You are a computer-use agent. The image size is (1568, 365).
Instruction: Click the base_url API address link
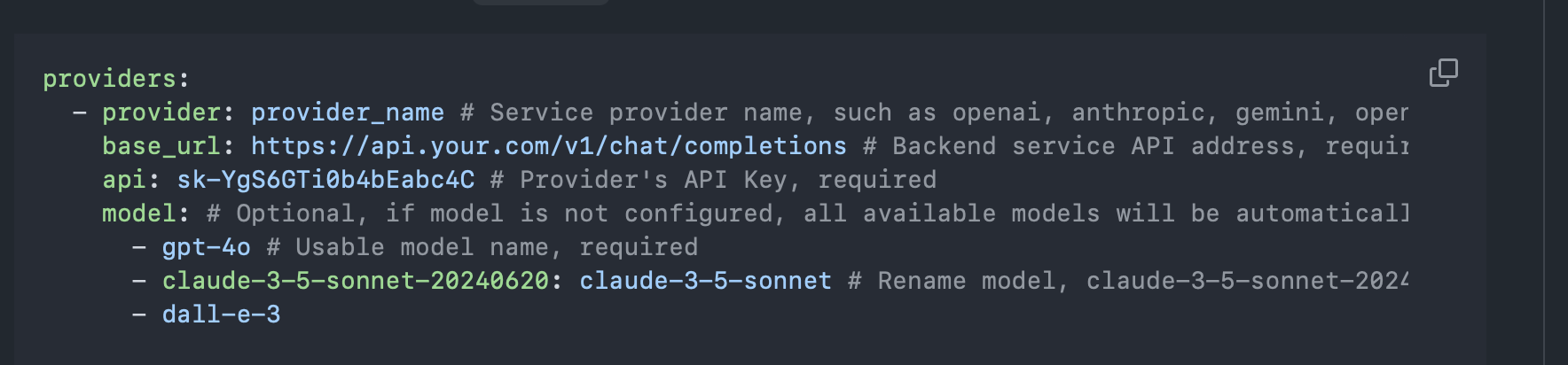click(549, 146)
